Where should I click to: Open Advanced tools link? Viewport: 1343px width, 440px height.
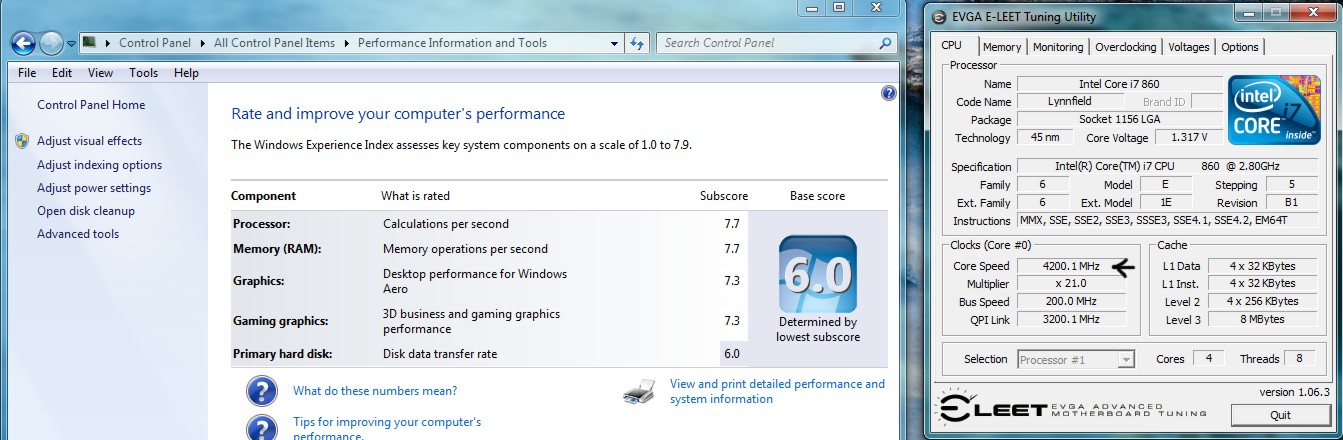[78, 234]
